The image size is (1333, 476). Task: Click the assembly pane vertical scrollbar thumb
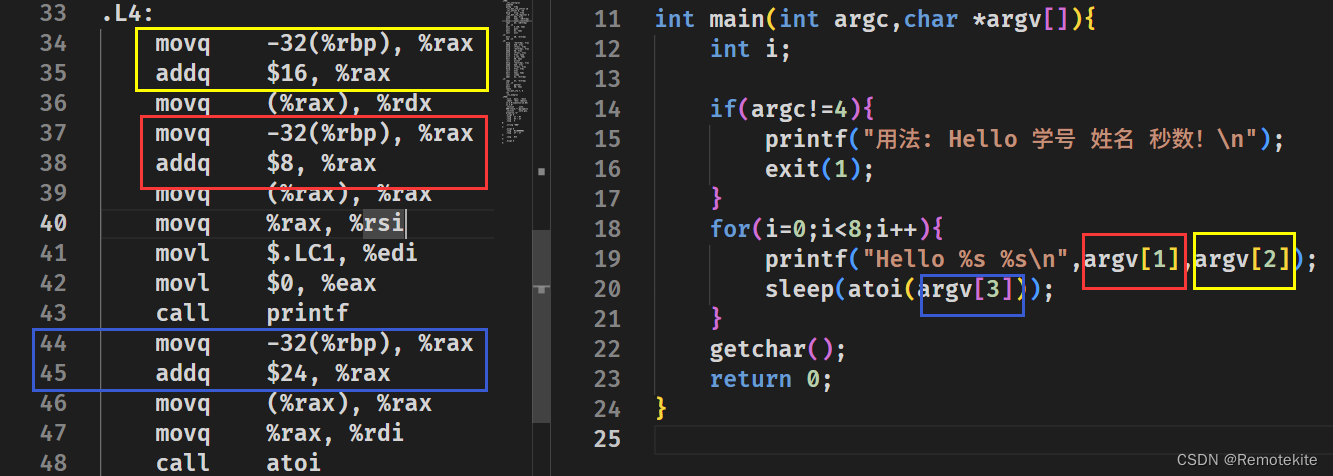(x=542, y=327)
